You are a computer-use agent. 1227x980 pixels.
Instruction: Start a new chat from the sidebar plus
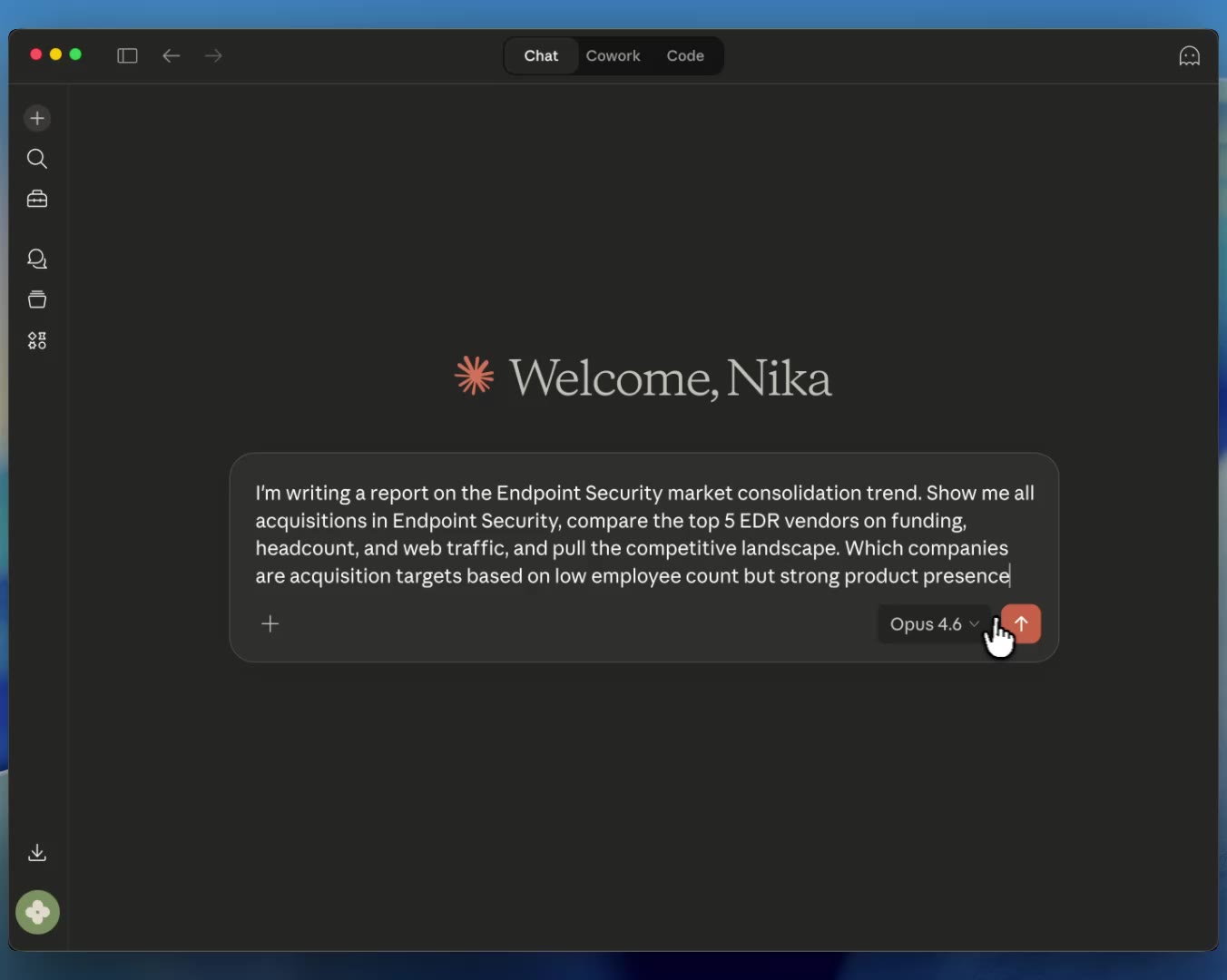tap(37, 118)
